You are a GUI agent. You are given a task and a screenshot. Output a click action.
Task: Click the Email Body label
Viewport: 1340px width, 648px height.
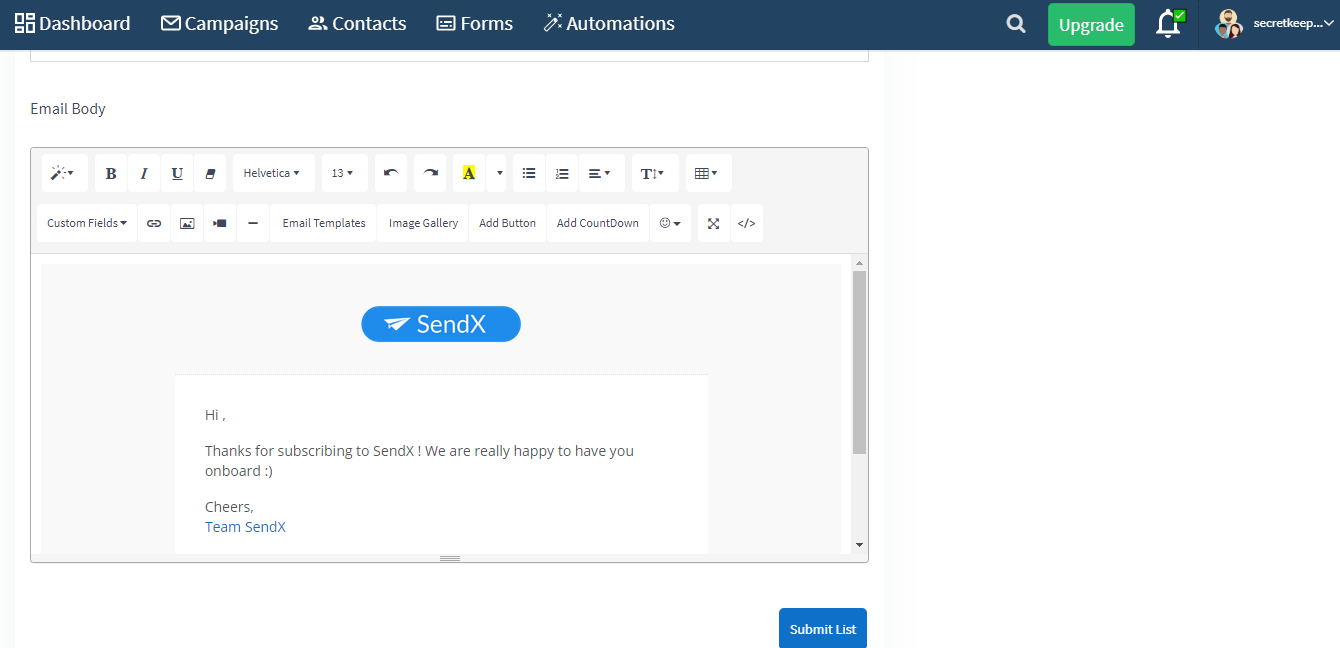[68, 108]
